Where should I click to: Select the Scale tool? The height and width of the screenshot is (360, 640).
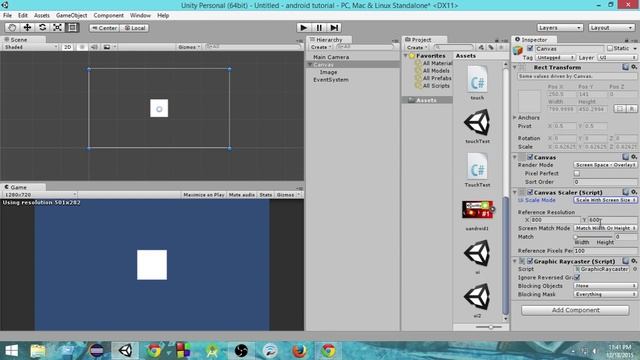pyautogui.click(x=58, y=28)
